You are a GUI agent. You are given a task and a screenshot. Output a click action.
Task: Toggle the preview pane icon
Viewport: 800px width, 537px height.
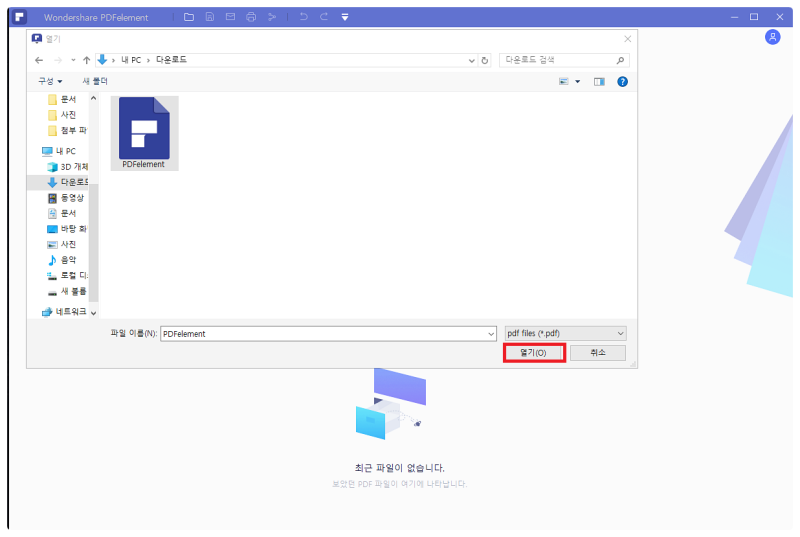pos(599,82)
